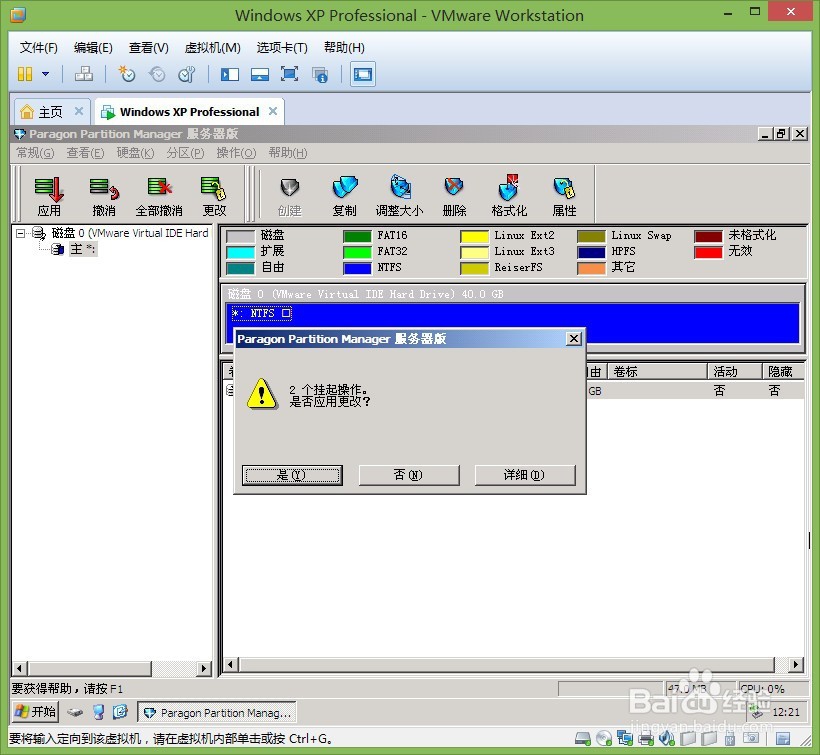Click the Undo All (全部撤消) icon
The width and height of the screenshot is (820, 755).
[159, 196]
